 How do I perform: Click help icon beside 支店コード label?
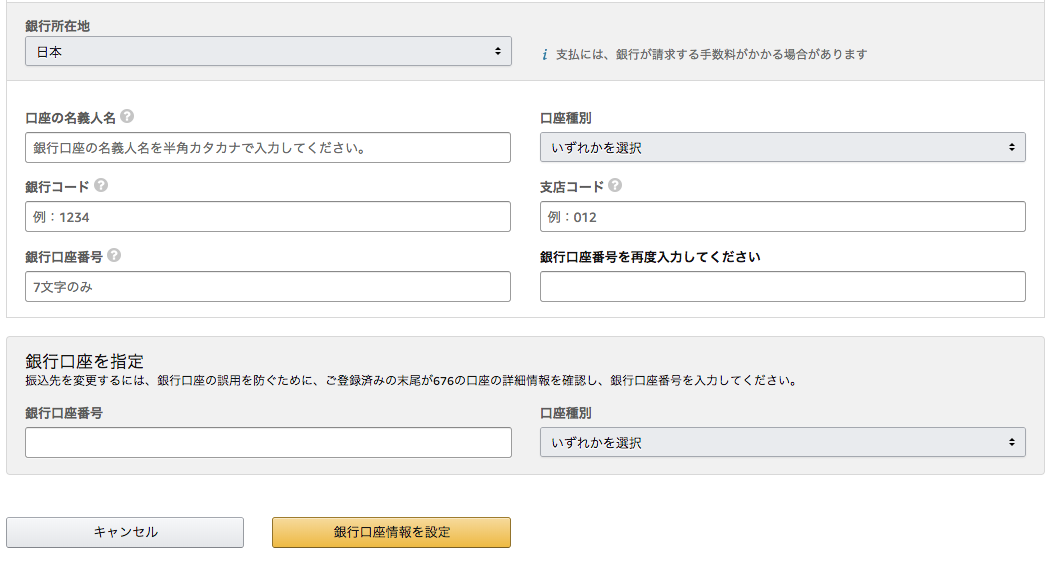[x=615, y=185]
